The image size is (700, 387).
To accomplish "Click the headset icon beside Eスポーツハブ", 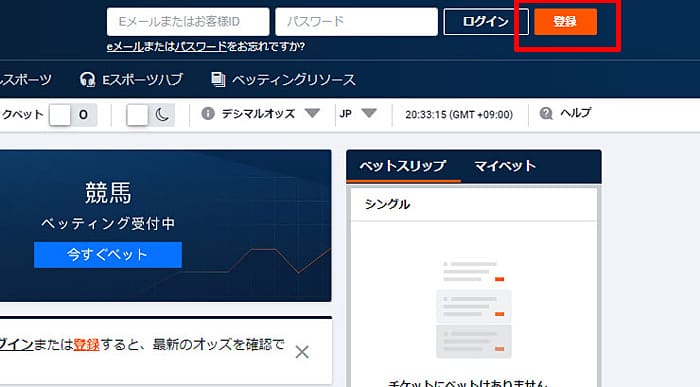I will pos(87,80).
